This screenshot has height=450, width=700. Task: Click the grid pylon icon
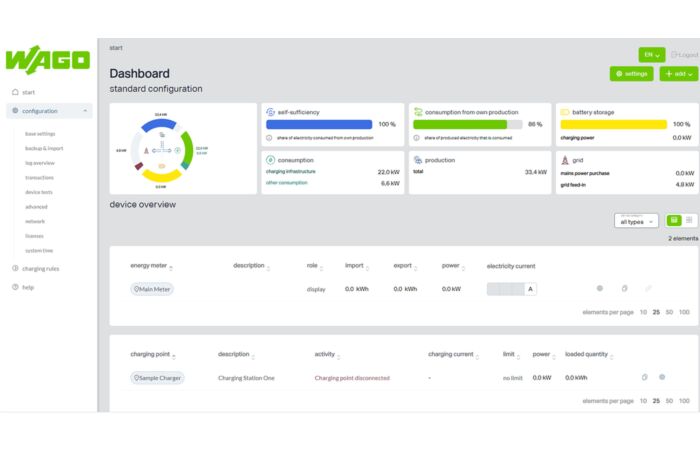[x=564, y=160]
